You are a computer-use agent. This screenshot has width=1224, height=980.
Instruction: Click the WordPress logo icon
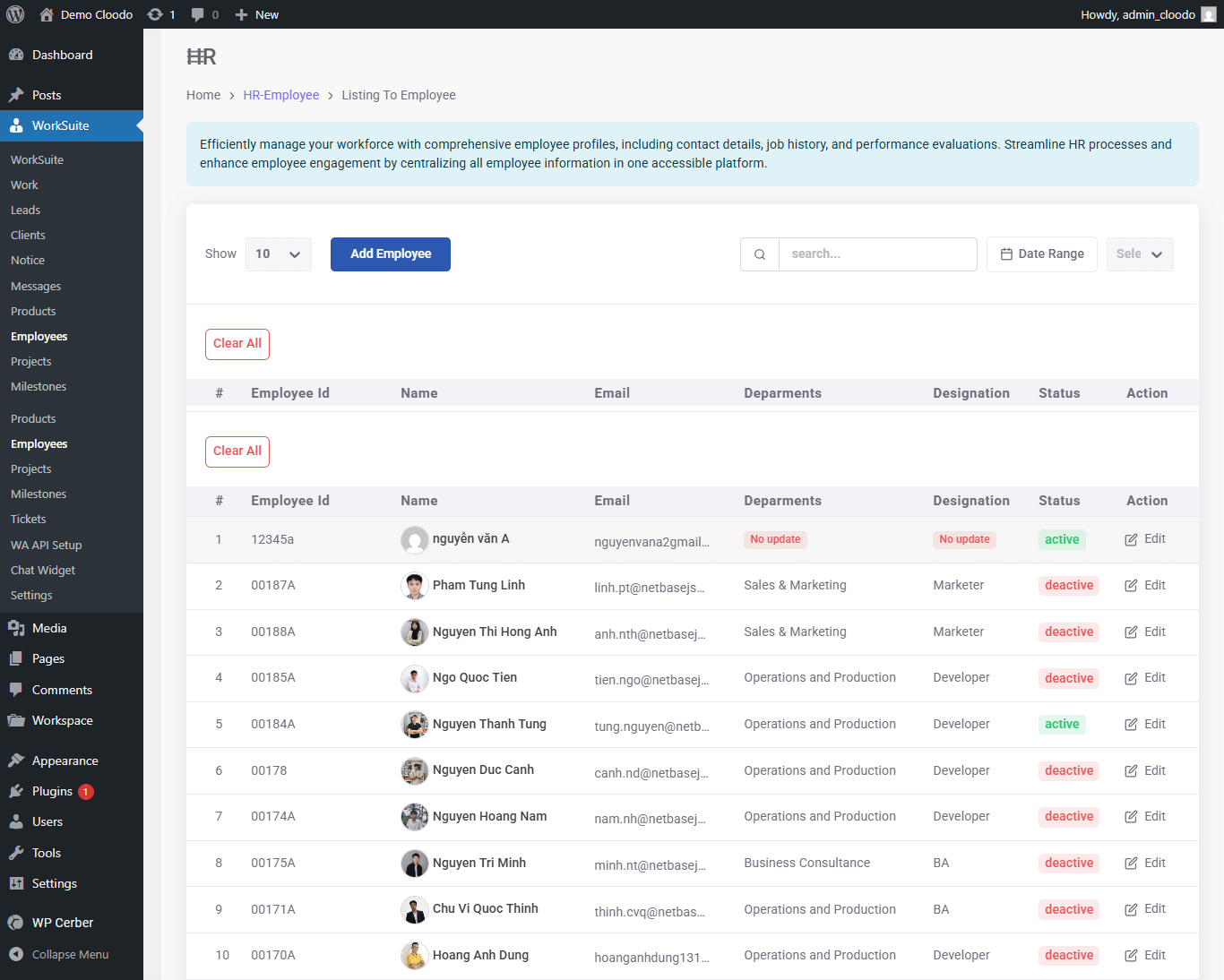(x=15, y=14)
